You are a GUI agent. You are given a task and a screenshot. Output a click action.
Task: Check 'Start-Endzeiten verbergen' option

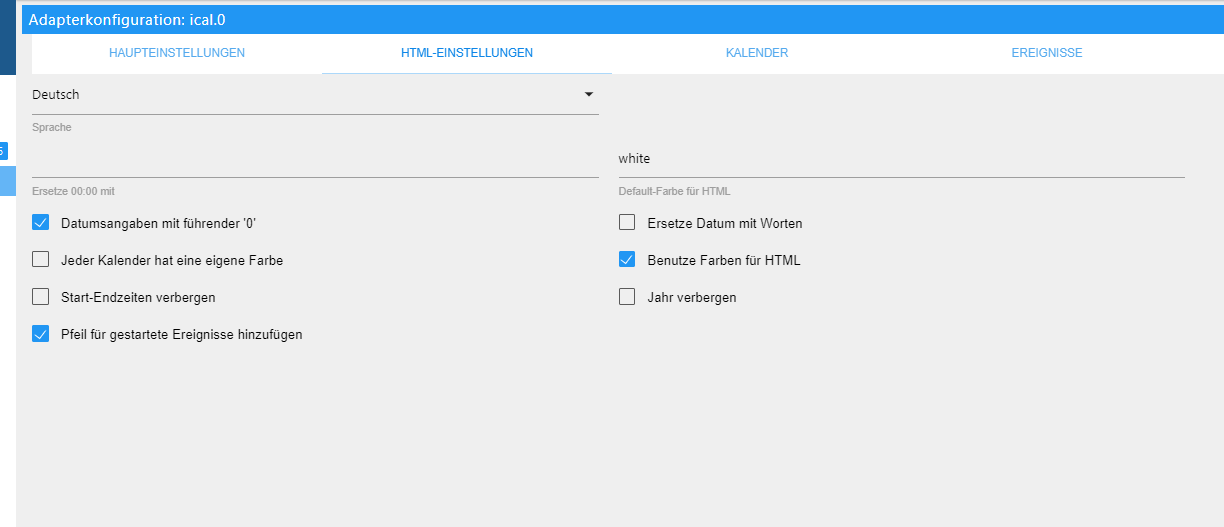point(41,297)
